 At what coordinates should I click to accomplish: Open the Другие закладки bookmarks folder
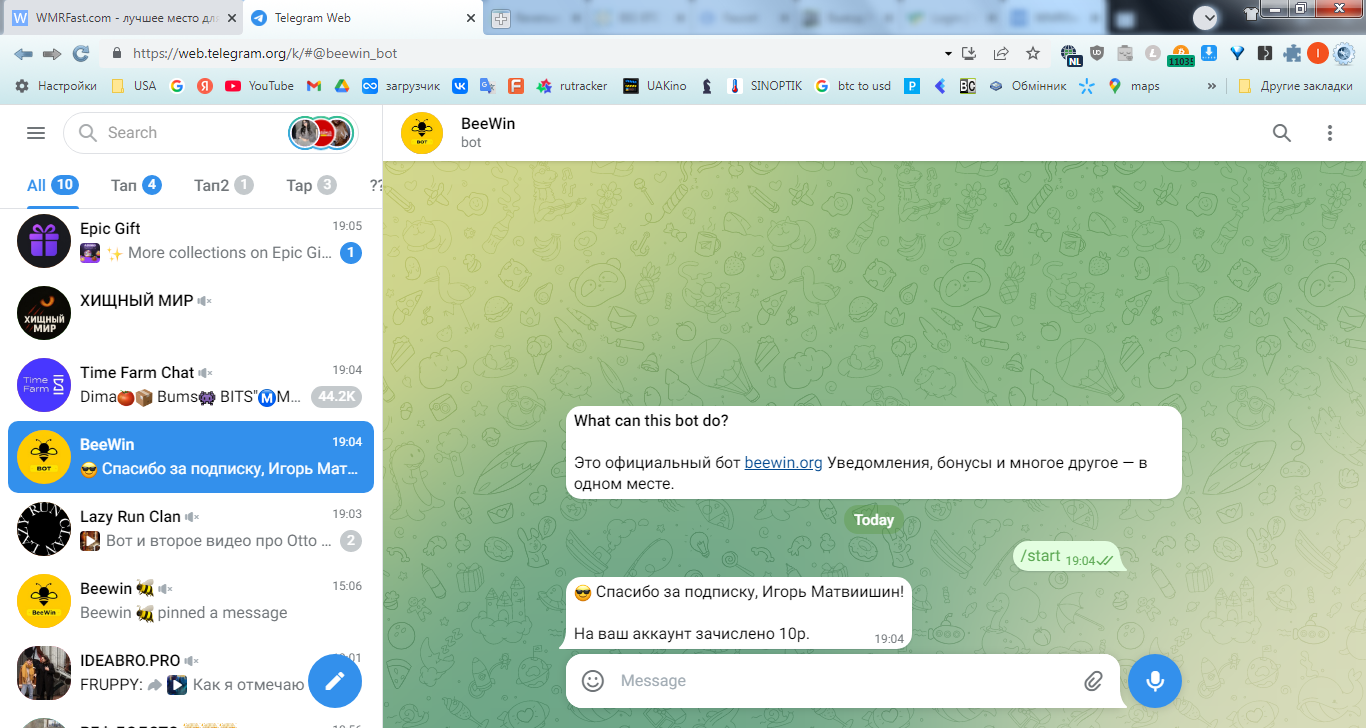[1295, 86]
